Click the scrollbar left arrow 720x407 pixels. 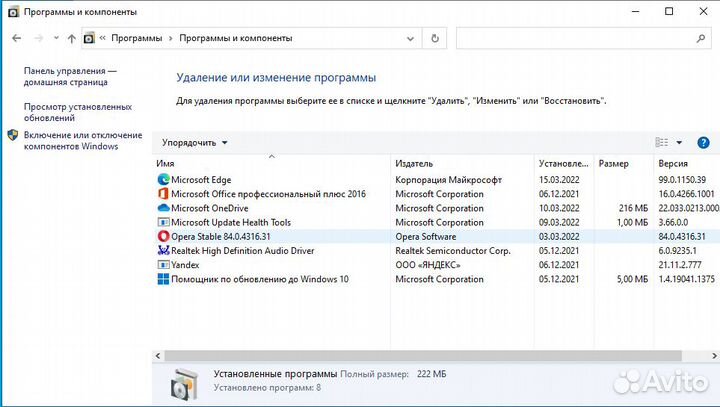tap(158, 356)
